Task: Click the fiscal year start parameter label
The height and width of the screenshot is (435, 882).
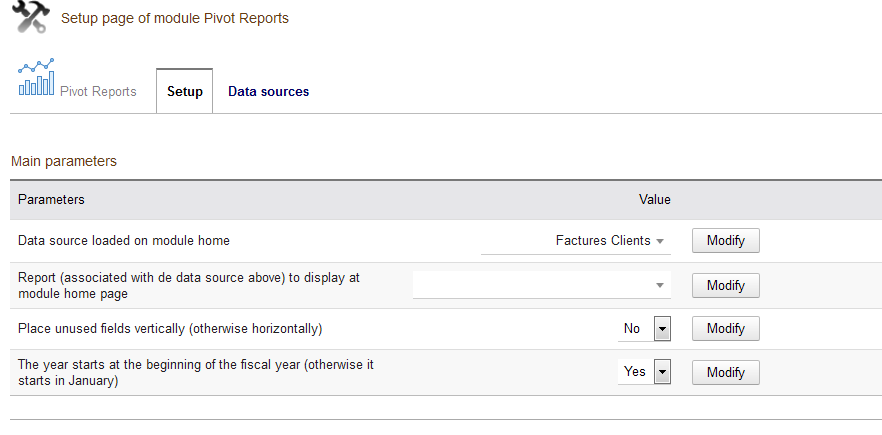Action: pyautogui.click(x=195, y=372)
